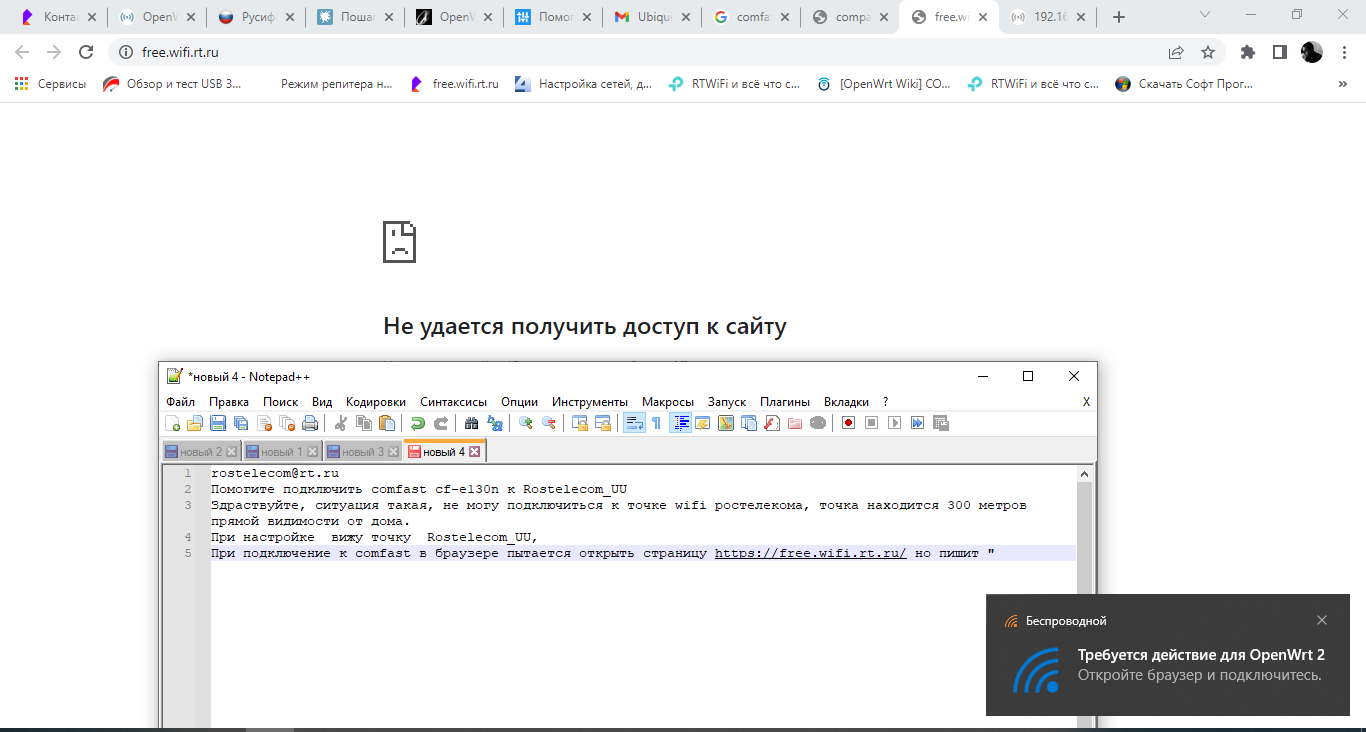The width and height of the screenshot is (1366, 732).
Task: Share this page via address bar icon
Action: point(1177,52)
